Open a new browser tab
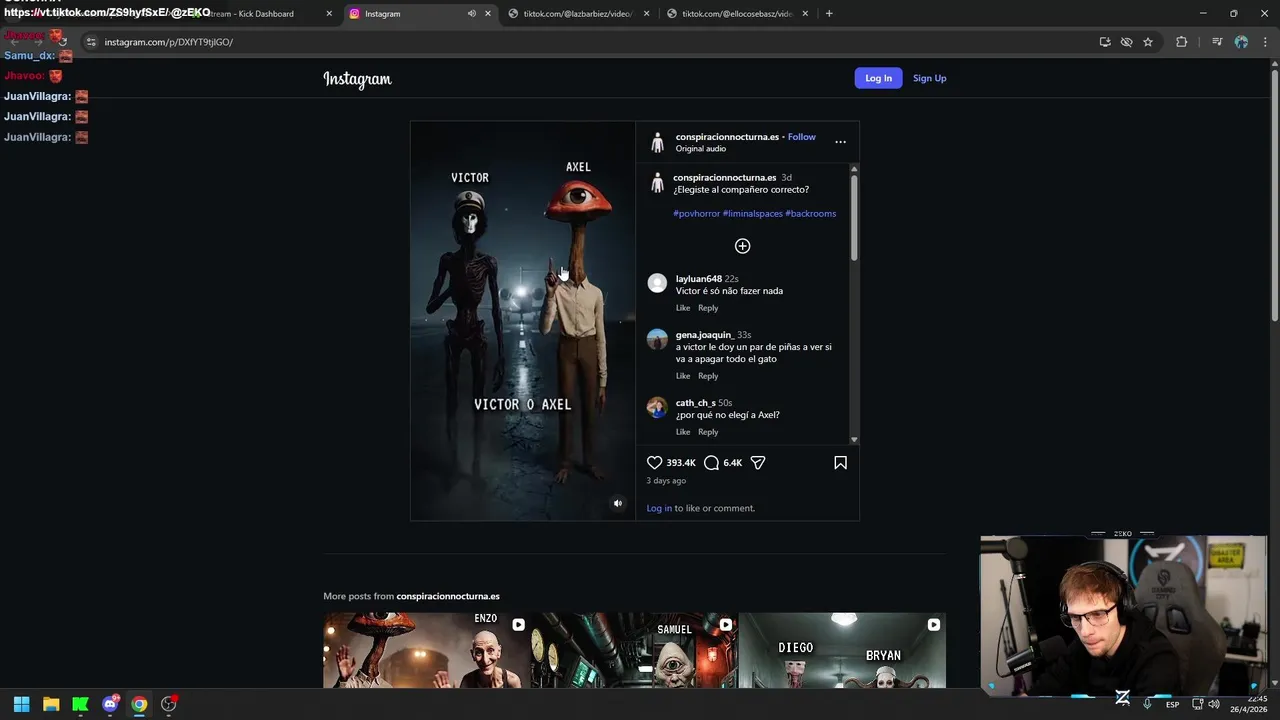 click(829, 14)
